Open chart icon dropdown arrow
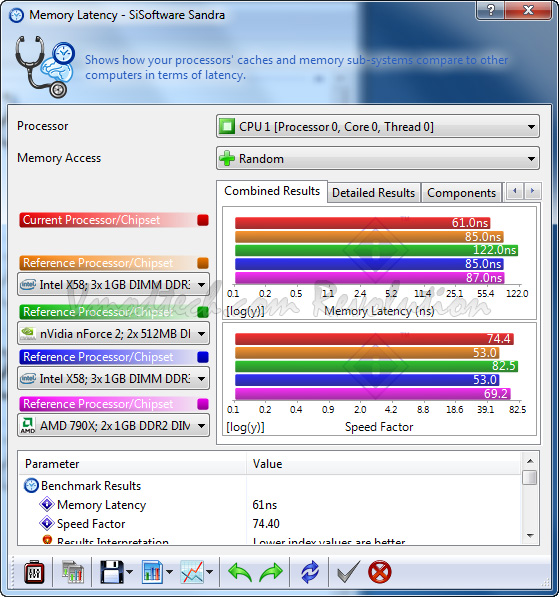This screenshot has height=597, width=559. (209, 572)
